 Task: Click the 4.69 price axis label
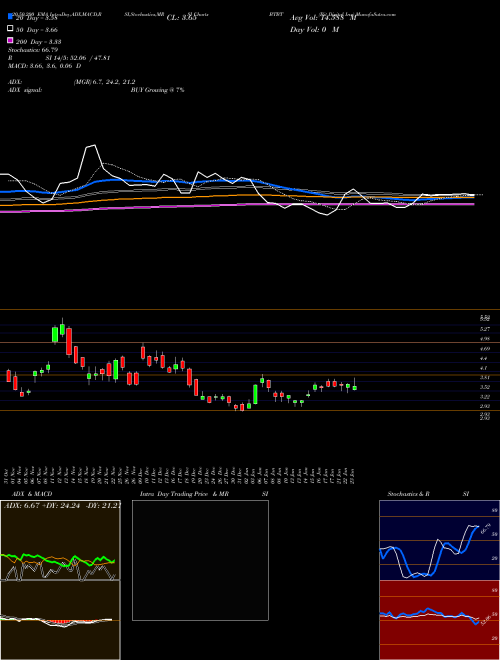[x=484, y=349]
